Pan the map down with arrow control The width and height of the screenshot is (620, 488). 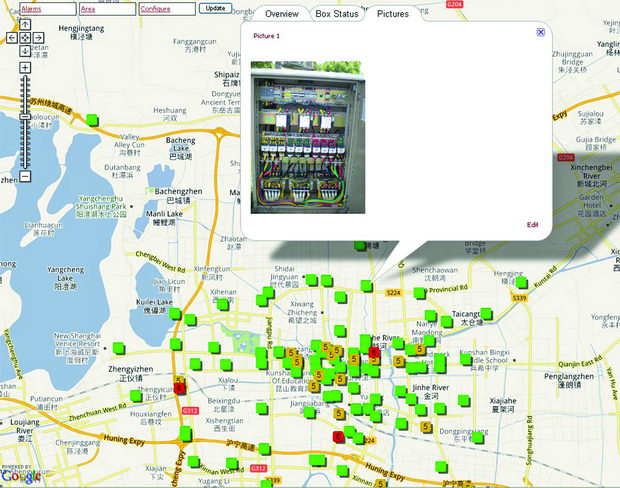tap(25, 51)
